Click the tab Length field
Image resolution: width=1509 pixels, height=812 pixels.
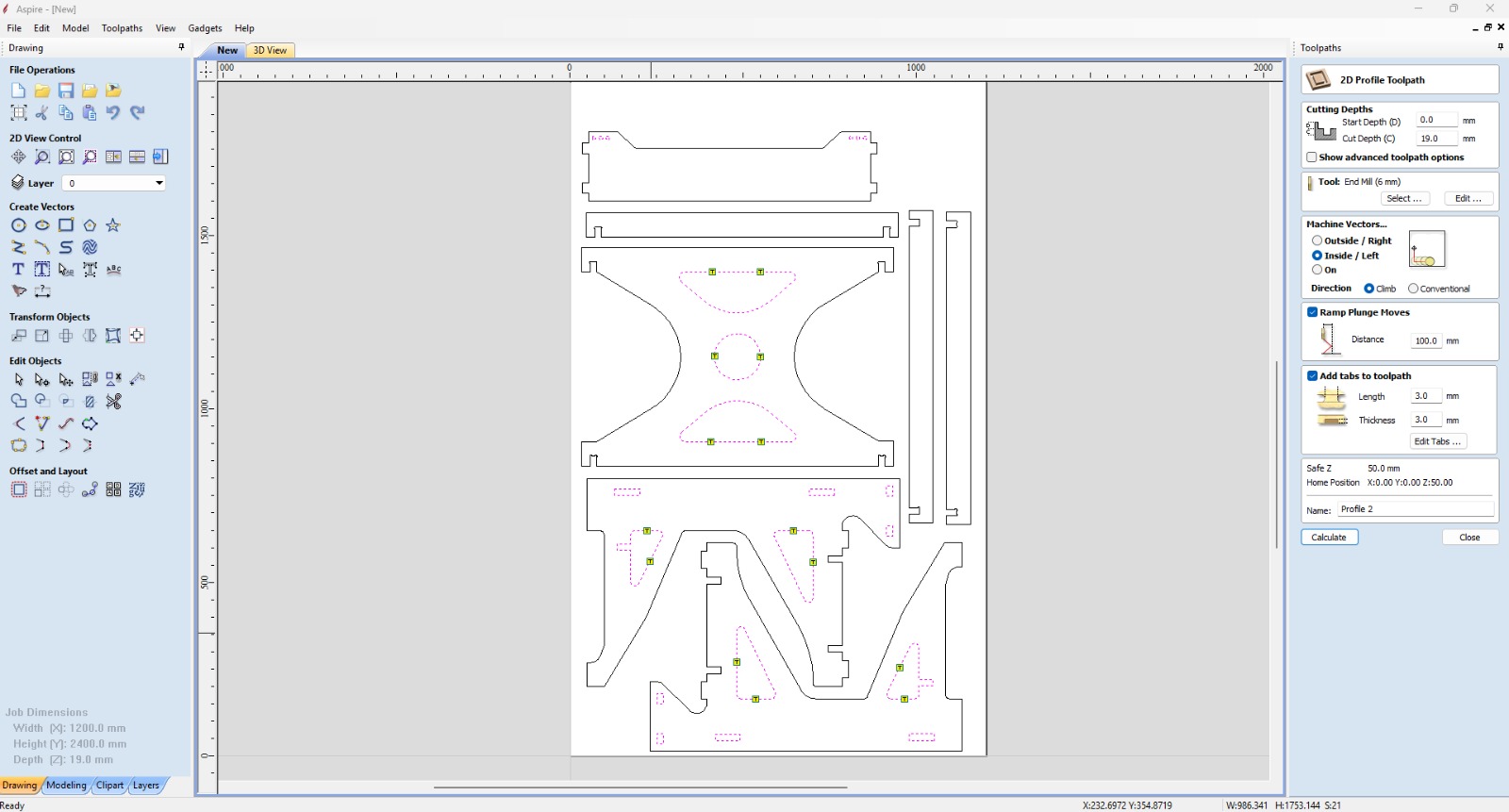[x=1426, y=396]
